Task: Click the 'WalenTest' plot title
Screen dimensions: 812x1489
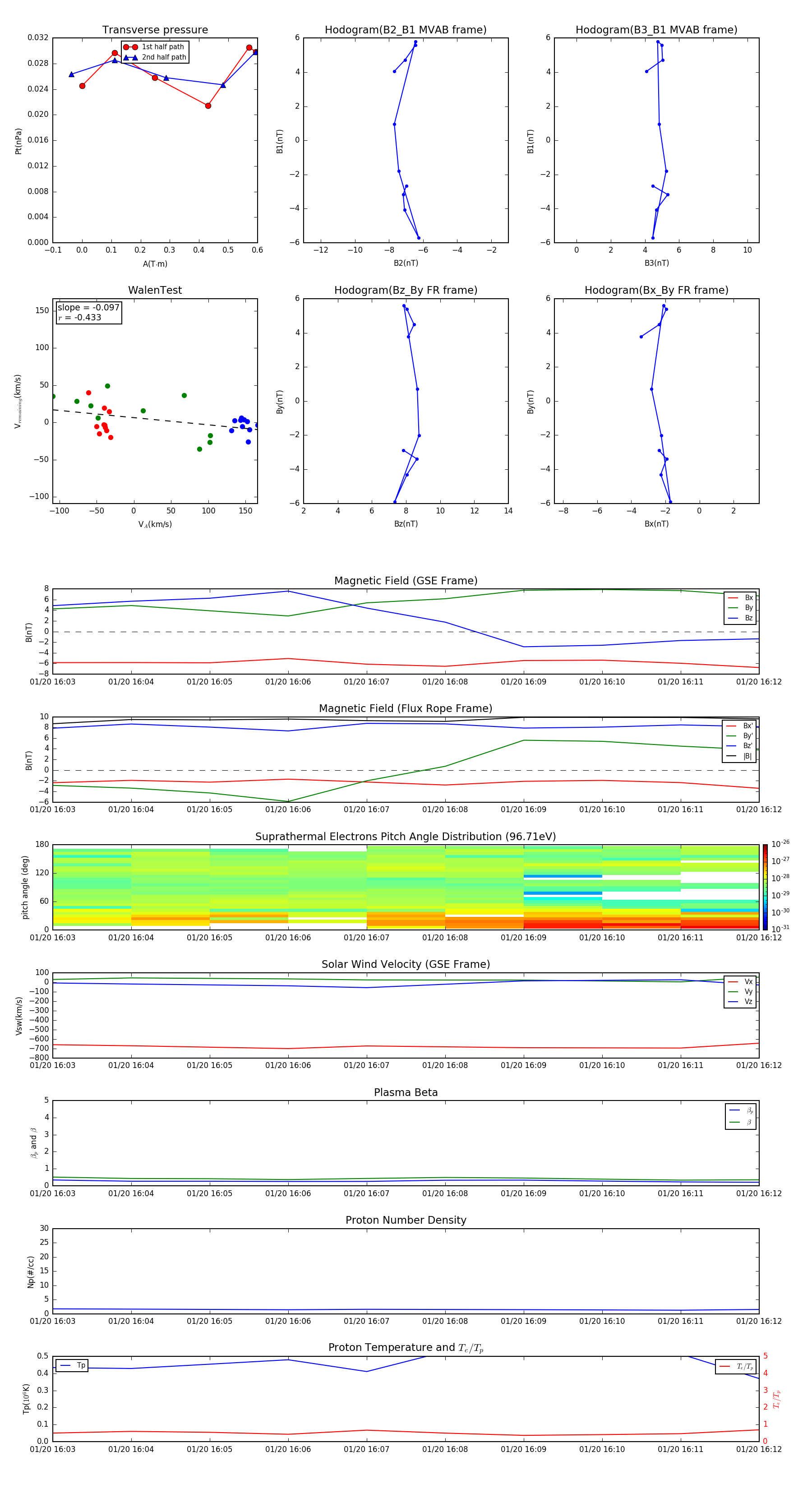Action: 155,290
